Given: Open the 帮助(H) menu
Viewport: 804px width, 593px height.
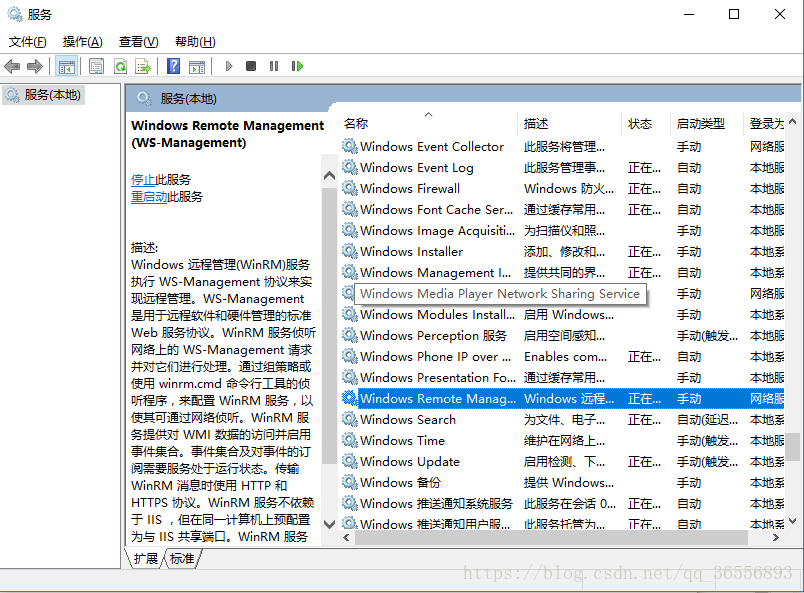Looking at the screenshot, I should coord(195,42).
